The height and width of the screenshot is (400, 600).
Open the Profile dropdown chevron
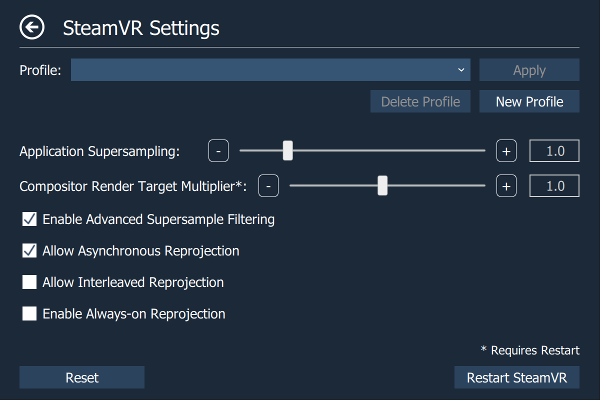461,70
